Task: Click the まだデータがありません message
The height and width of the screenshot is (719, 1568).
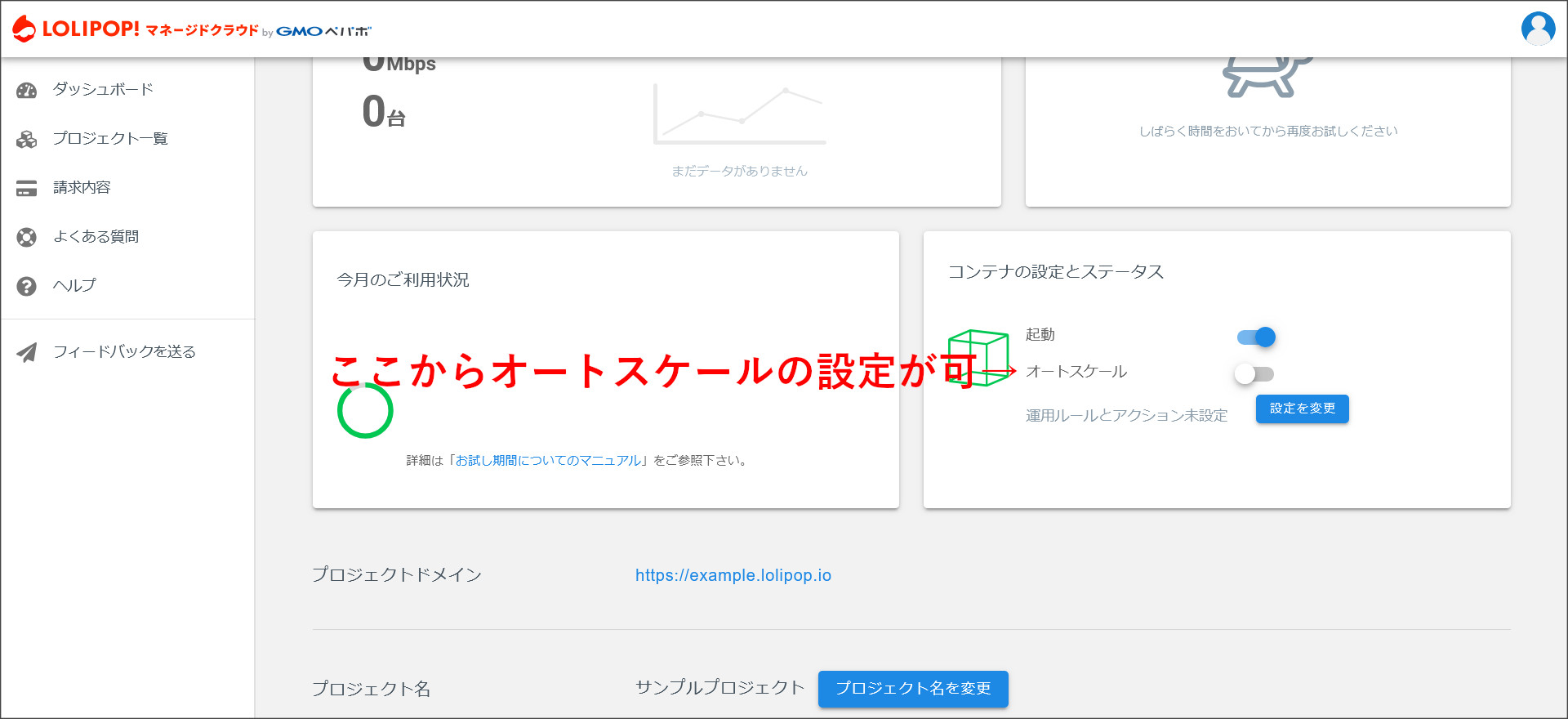Action: click(739, 171)
